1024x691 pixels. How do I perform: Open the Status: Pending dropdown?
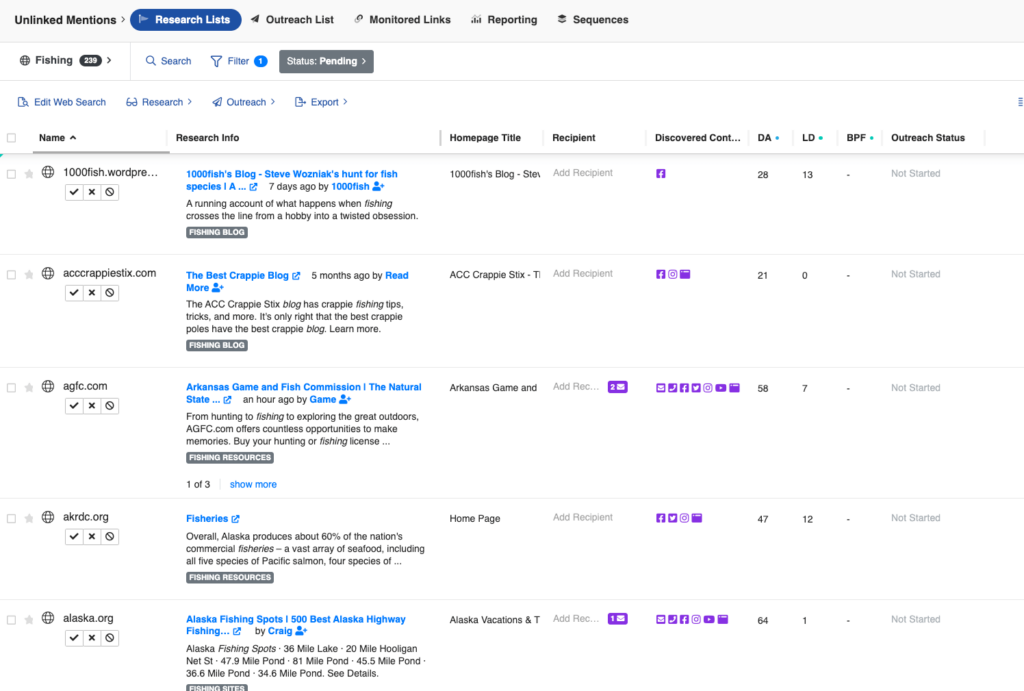(x=326, y=61)
